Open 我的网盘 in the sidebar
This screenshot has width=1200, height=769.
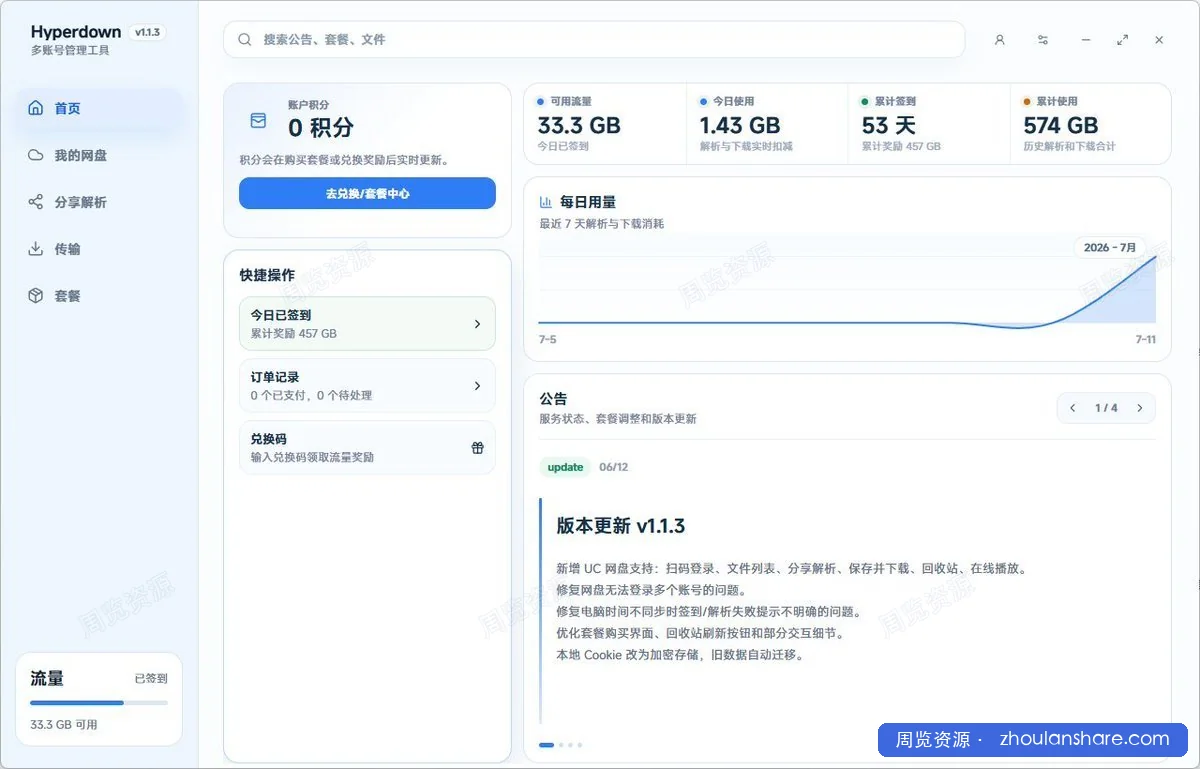click(x=100, y=155)
